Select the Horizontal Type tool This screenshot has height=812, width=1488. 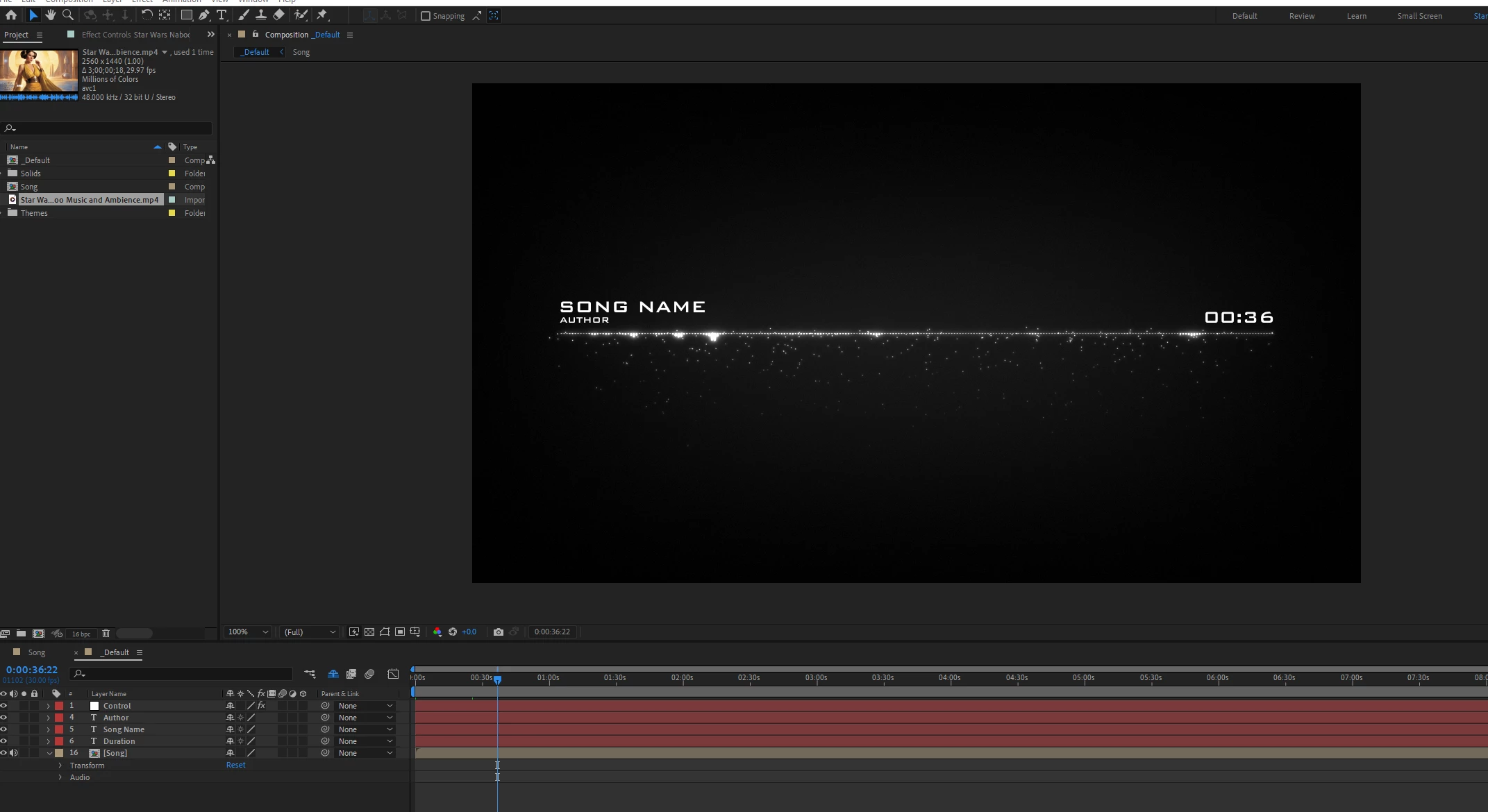tap(221, 15)
